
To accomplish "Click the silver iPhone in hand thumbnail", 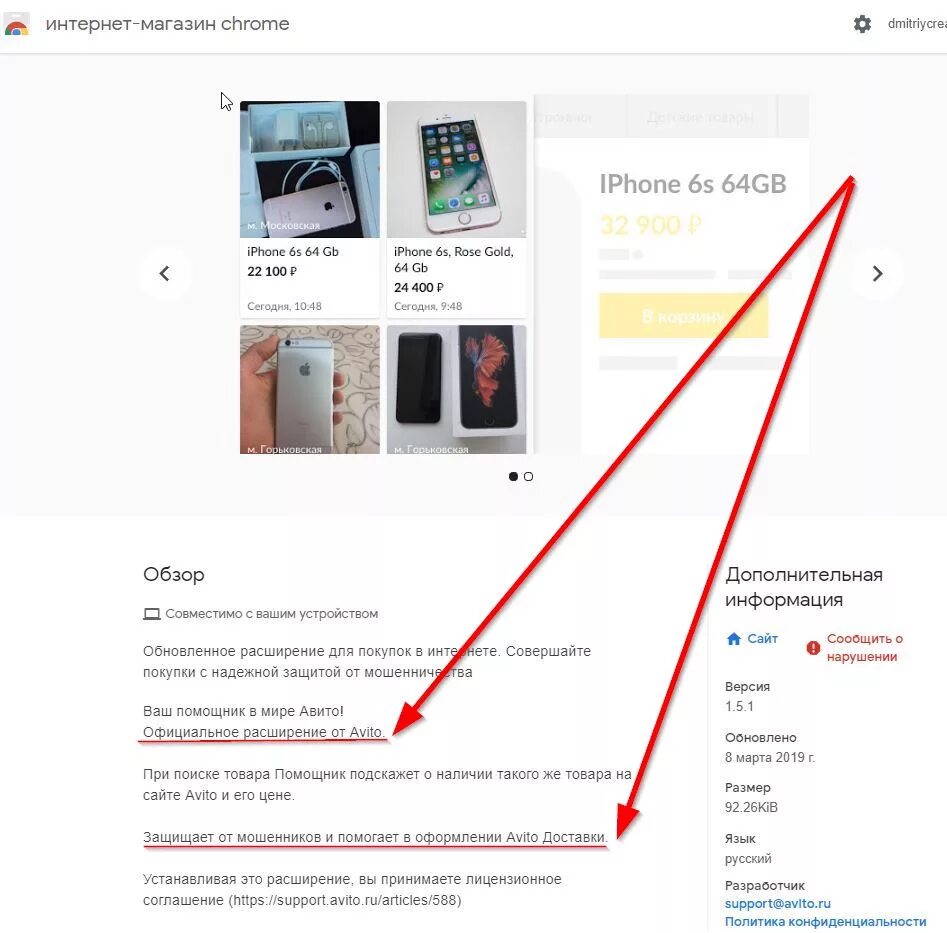I will point(310,390).
